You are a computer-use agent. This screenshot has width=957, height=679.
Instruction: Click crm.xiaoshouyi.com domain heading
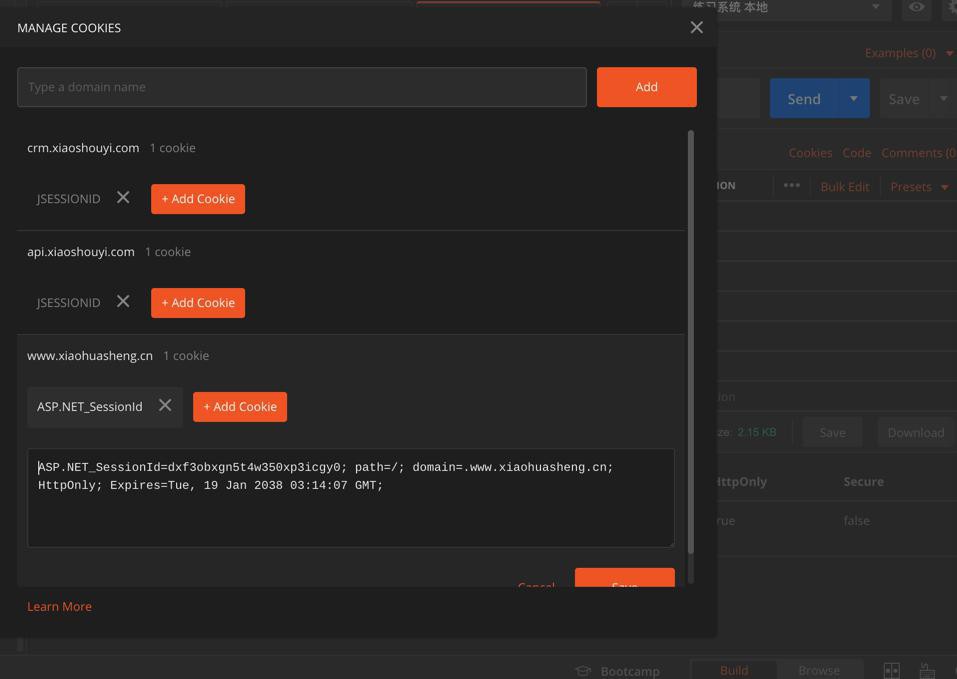83,148
